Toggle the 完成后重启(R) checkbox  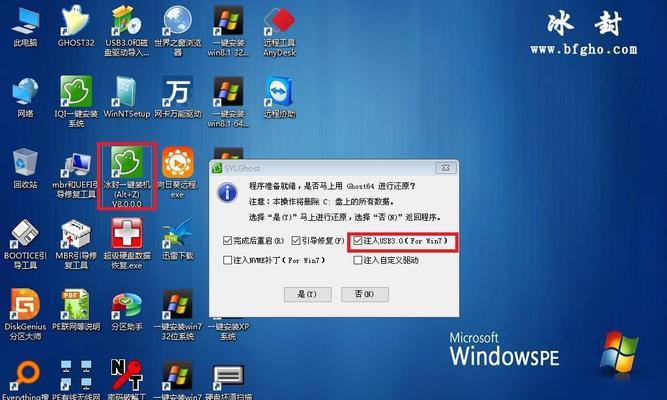(228, 241)
